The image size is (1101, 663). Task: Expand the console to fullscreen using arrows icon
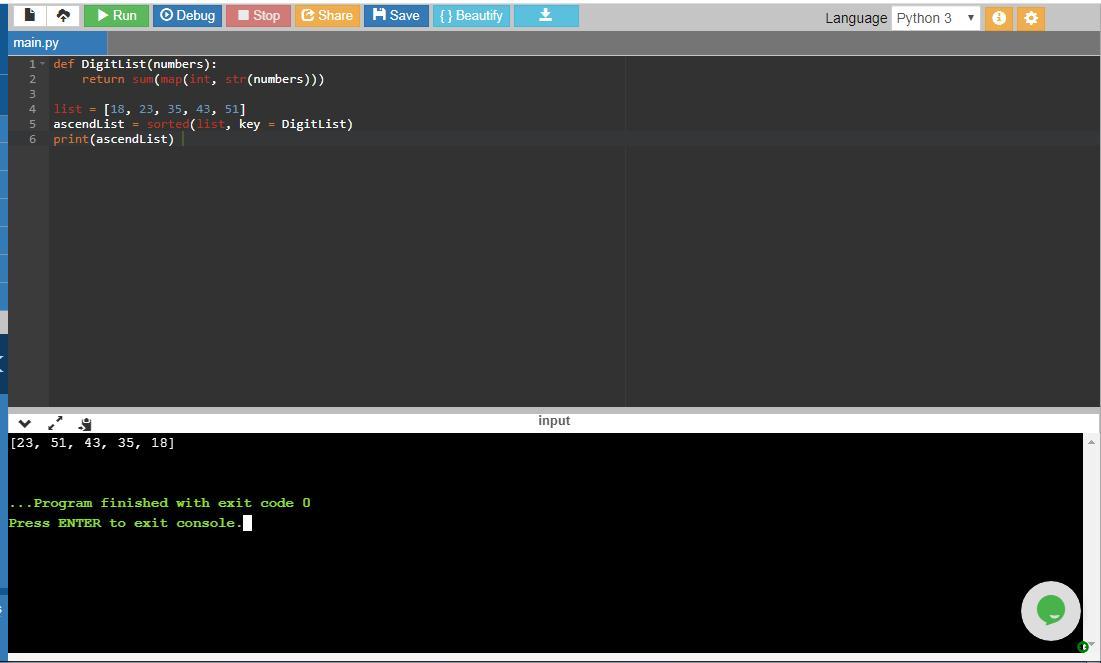pyautogui.click(x=55, y=423)
